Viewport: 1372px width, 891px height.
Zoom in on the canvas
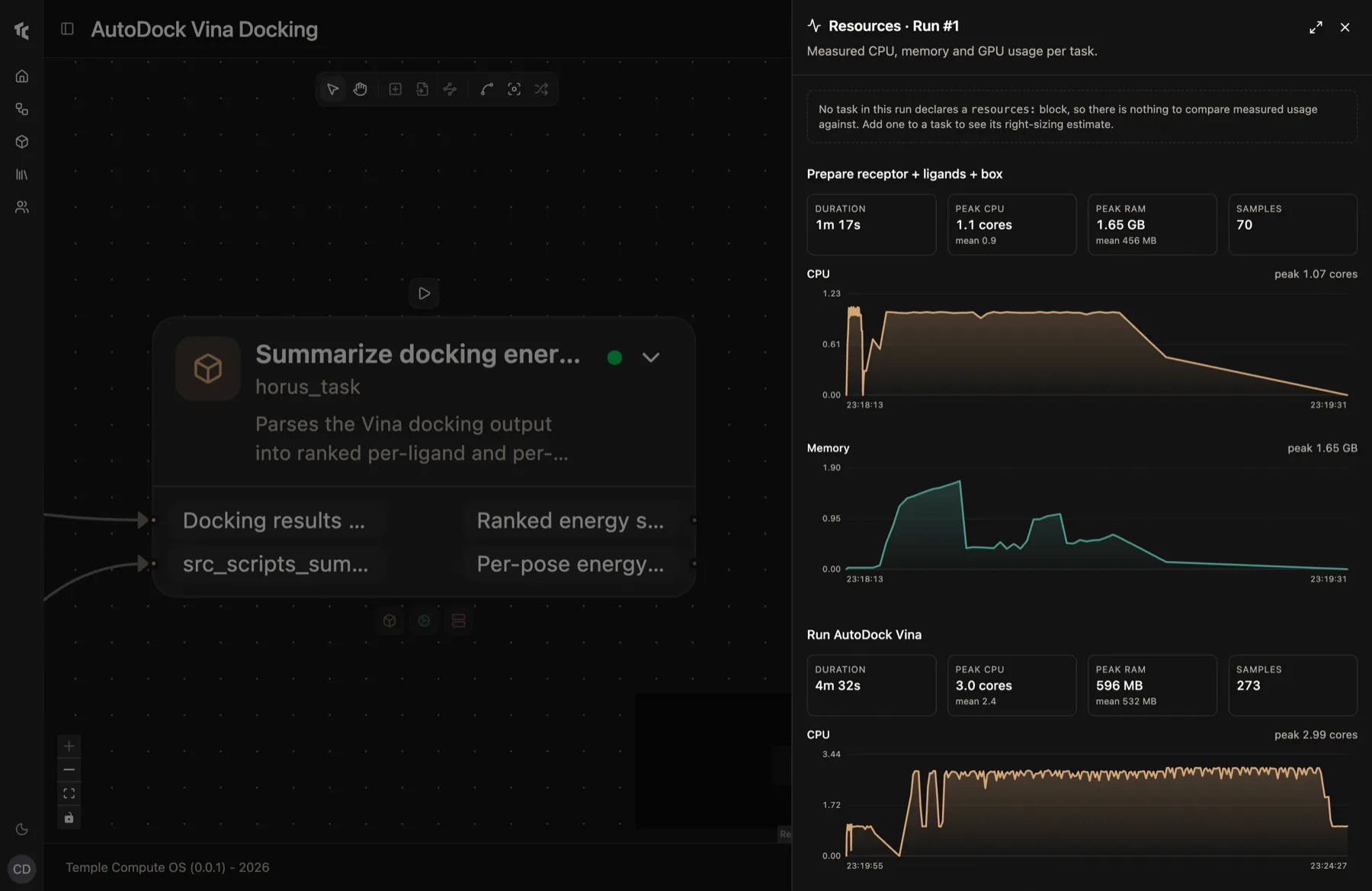click(x=69, y=746)
